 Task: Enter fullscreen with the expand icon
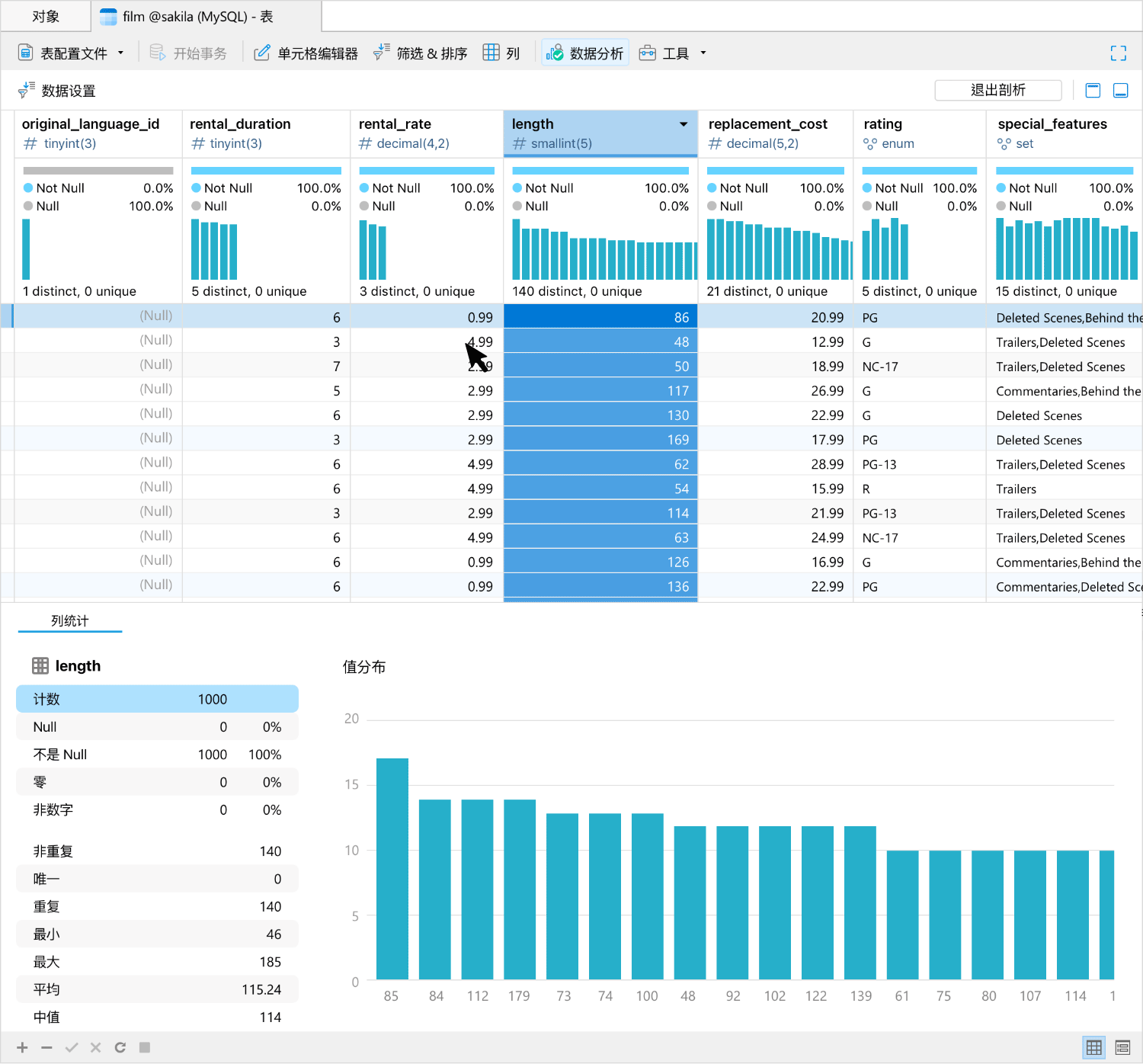(1119, 53)
